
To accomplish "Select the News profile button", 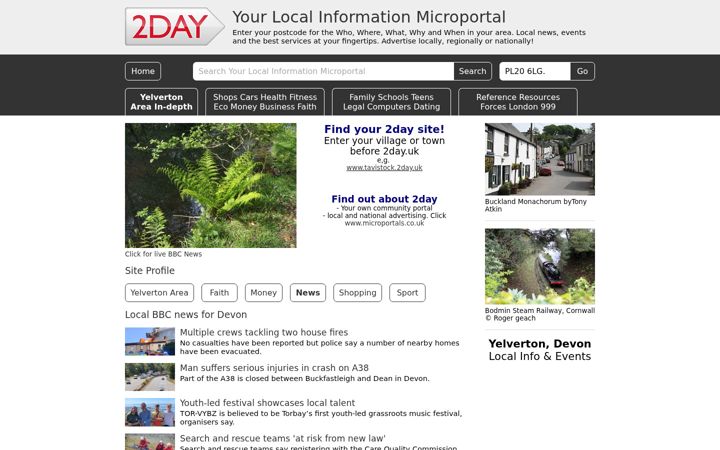I will click(308, 292).
